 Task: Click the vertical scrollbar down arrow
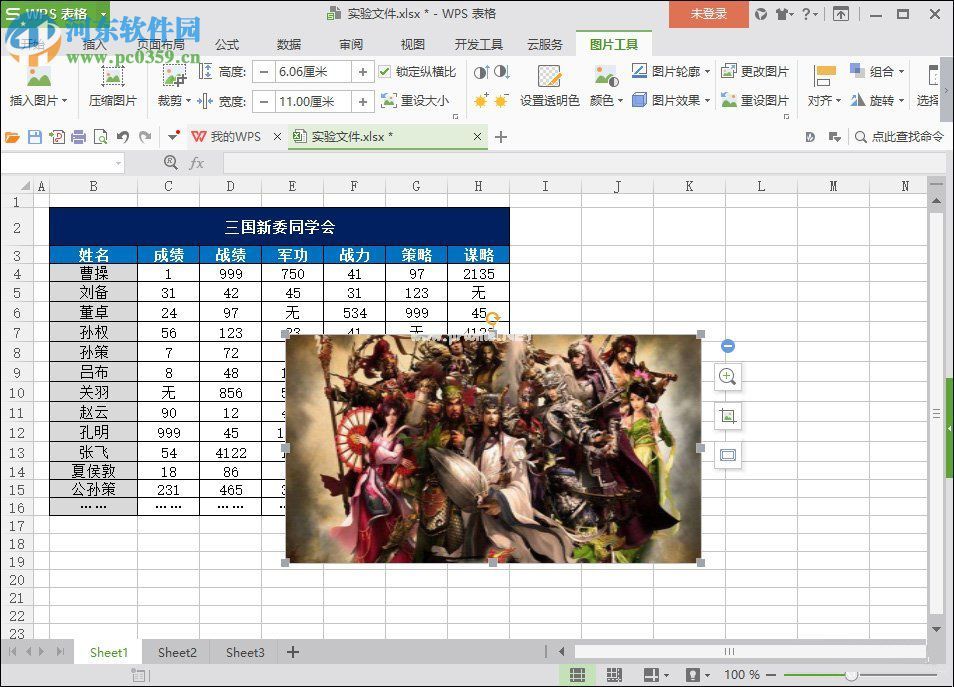click(936, 629)
